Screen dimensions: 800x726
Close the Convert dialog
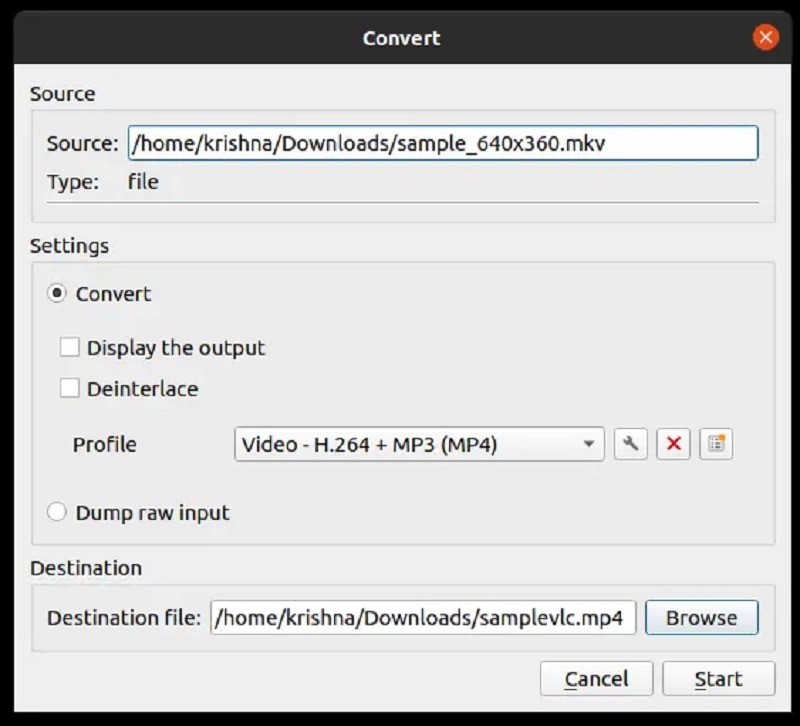point(766,37)
